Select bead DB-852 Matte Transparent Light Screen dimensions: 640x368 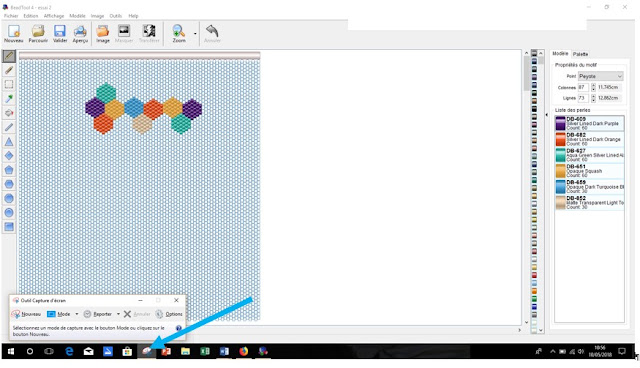pos(589,203)
